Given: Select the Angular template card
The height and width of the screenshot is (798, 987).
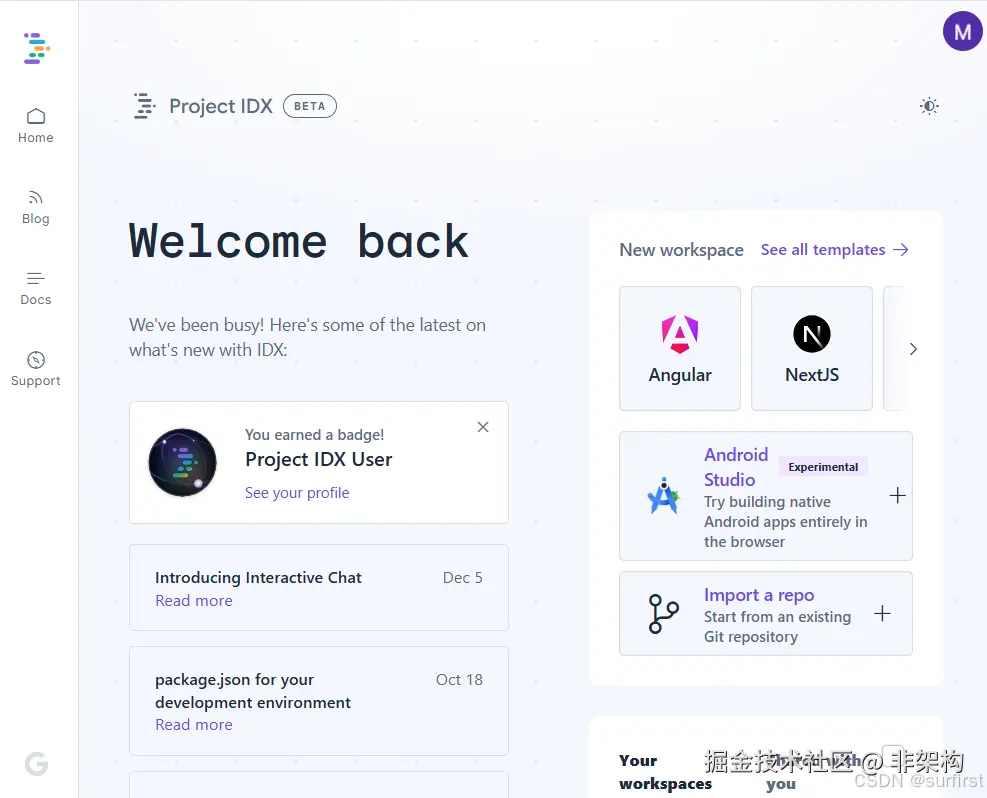Looking at the screenshot, I should click(x=680, y=348).
